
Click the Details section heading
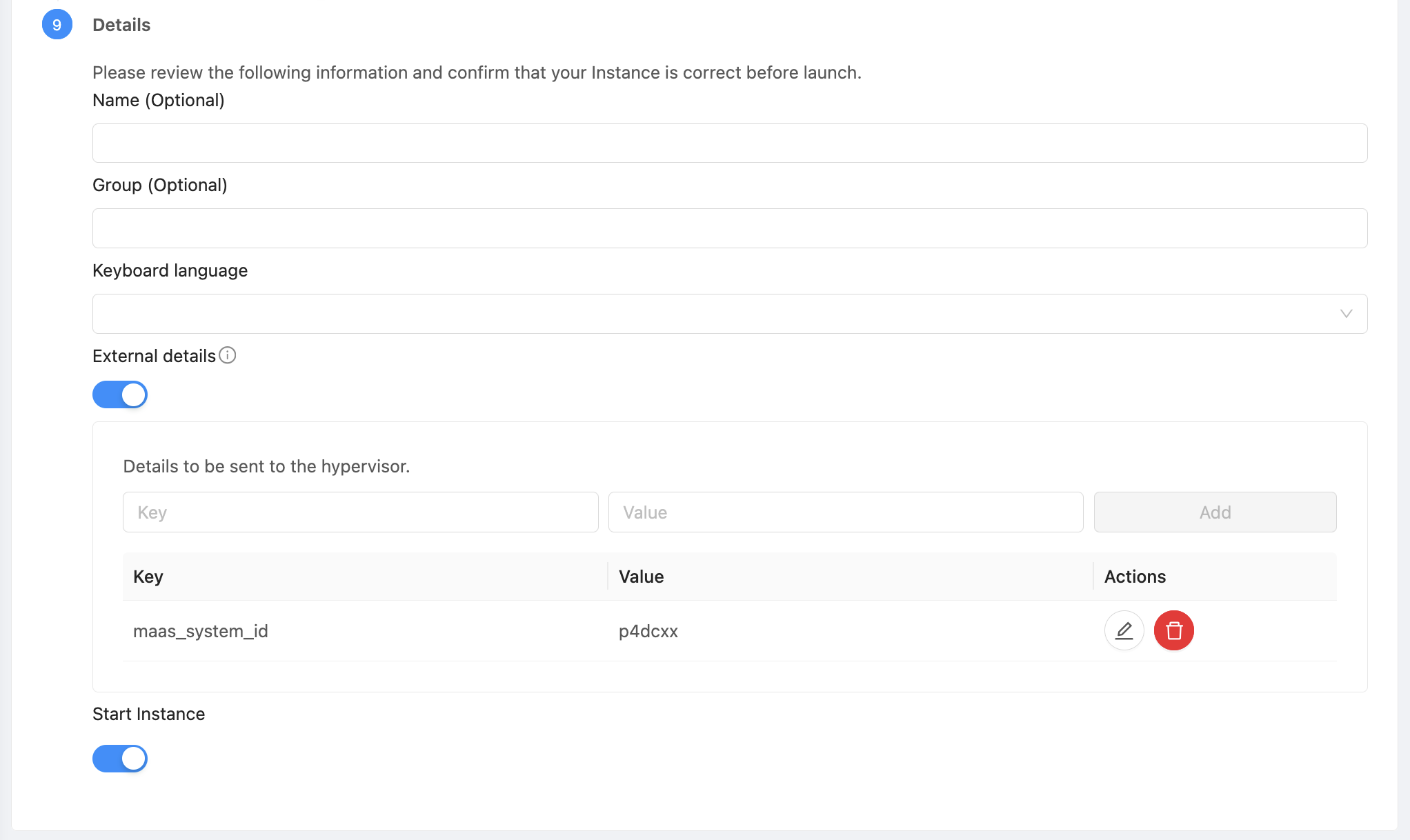pos(121,24)
